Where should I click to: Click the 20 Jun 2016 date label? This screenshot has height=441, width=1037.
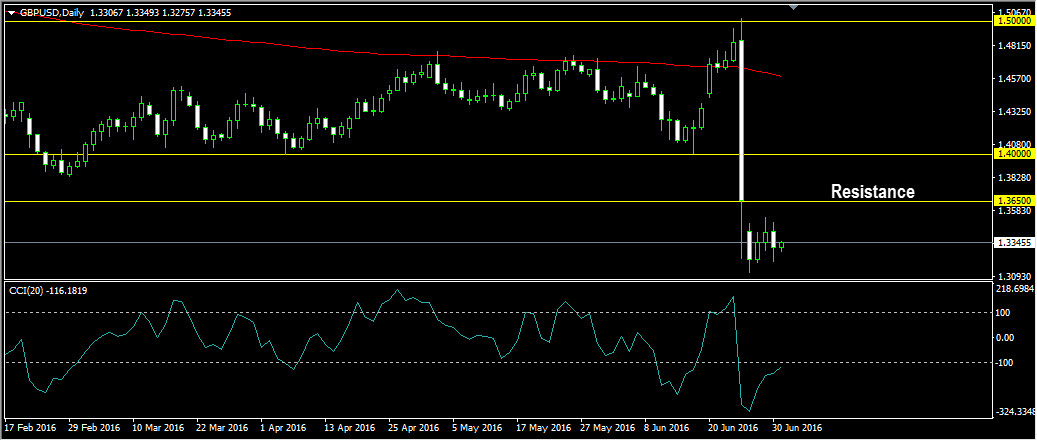734,428
